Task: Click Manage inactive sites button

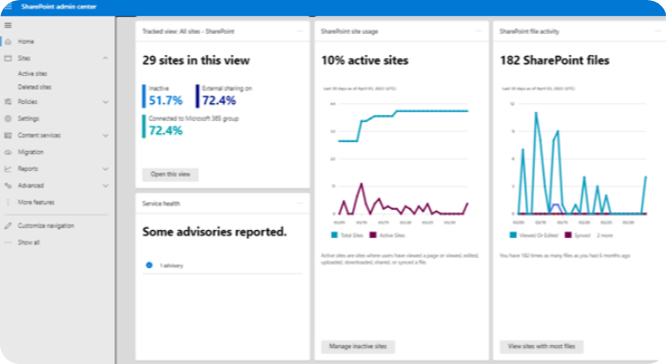Action: [x=358, y=347]
